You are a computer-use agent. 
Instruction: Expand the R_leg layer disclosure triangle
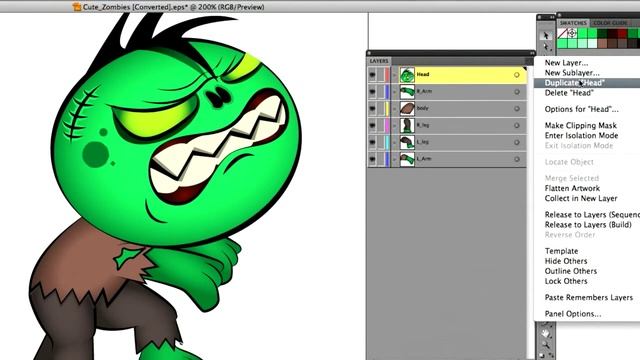[x=395, y=126]
